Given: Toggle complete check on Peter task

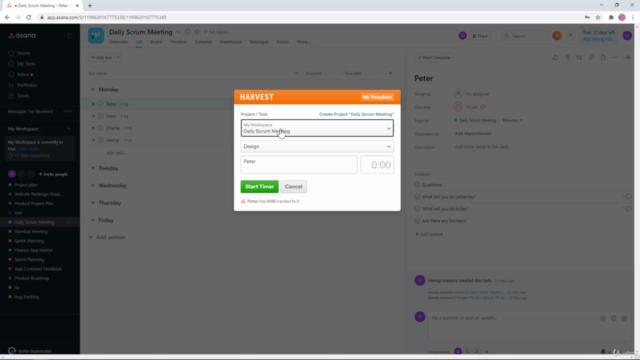Looking at the screenshot, I should [101, 104].
